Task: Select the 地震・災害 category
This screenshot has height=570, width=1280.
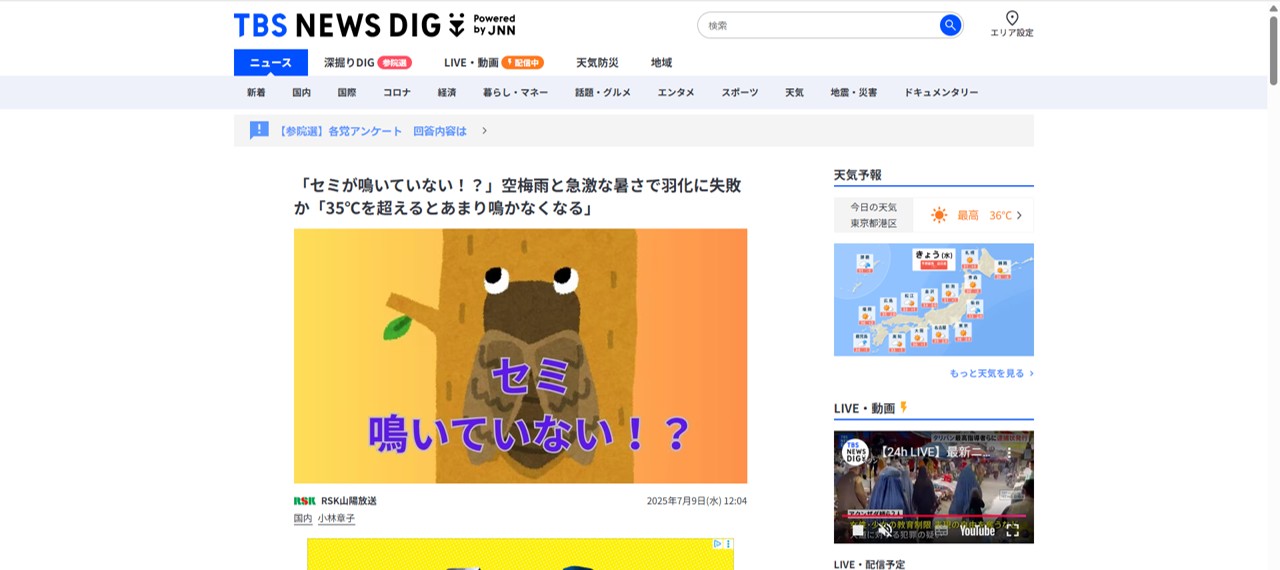Action: (853, 92)
